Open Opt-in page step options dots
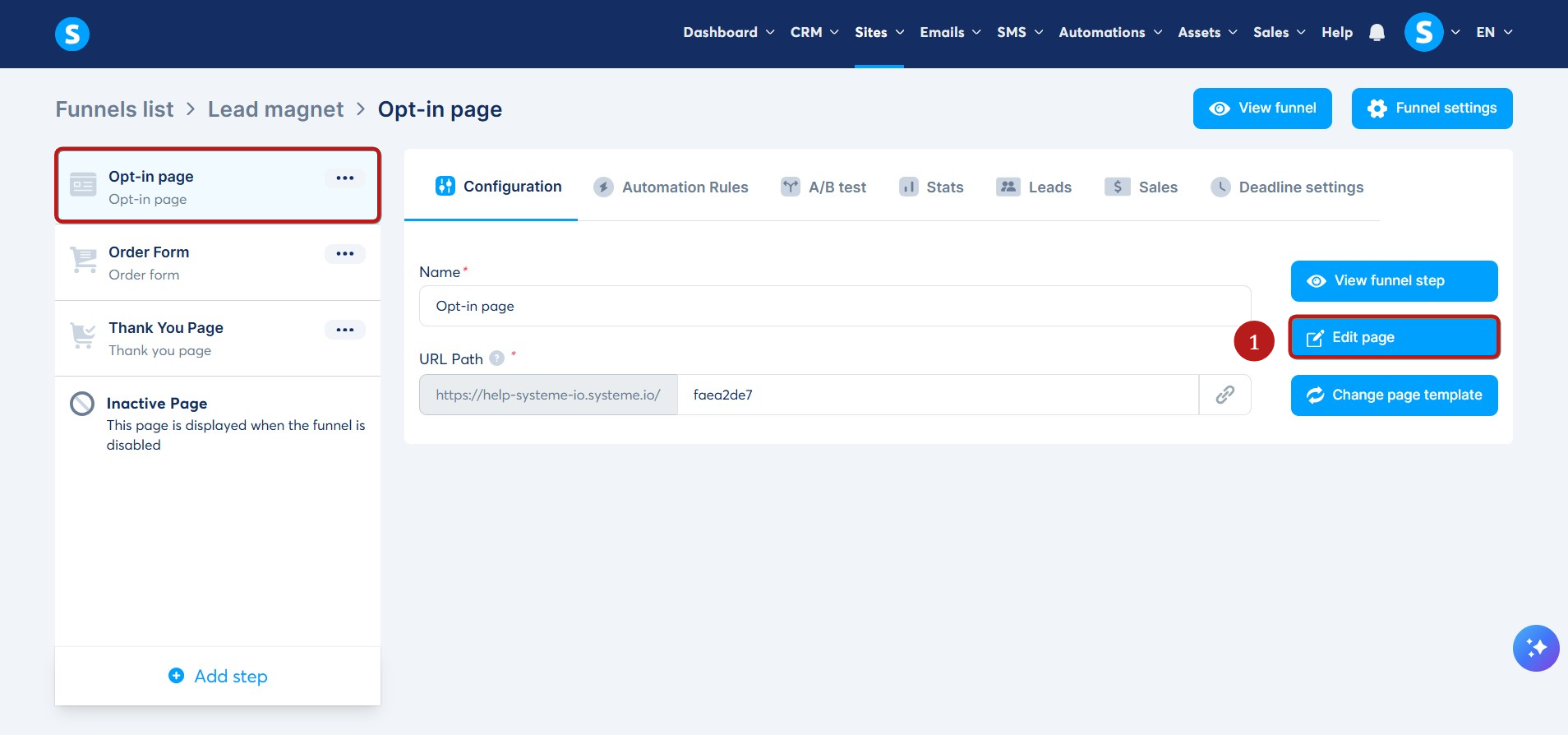This screenshot has width=1568, height=735. point(345,178)
